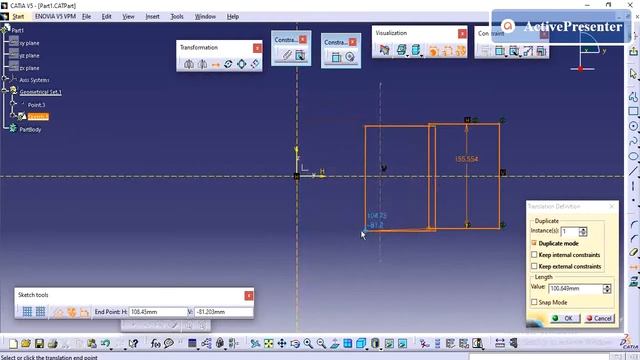Select the Offset tool in Transformation toolbar
The width and height of the screenshot is (640, 360).
[255, 64]
